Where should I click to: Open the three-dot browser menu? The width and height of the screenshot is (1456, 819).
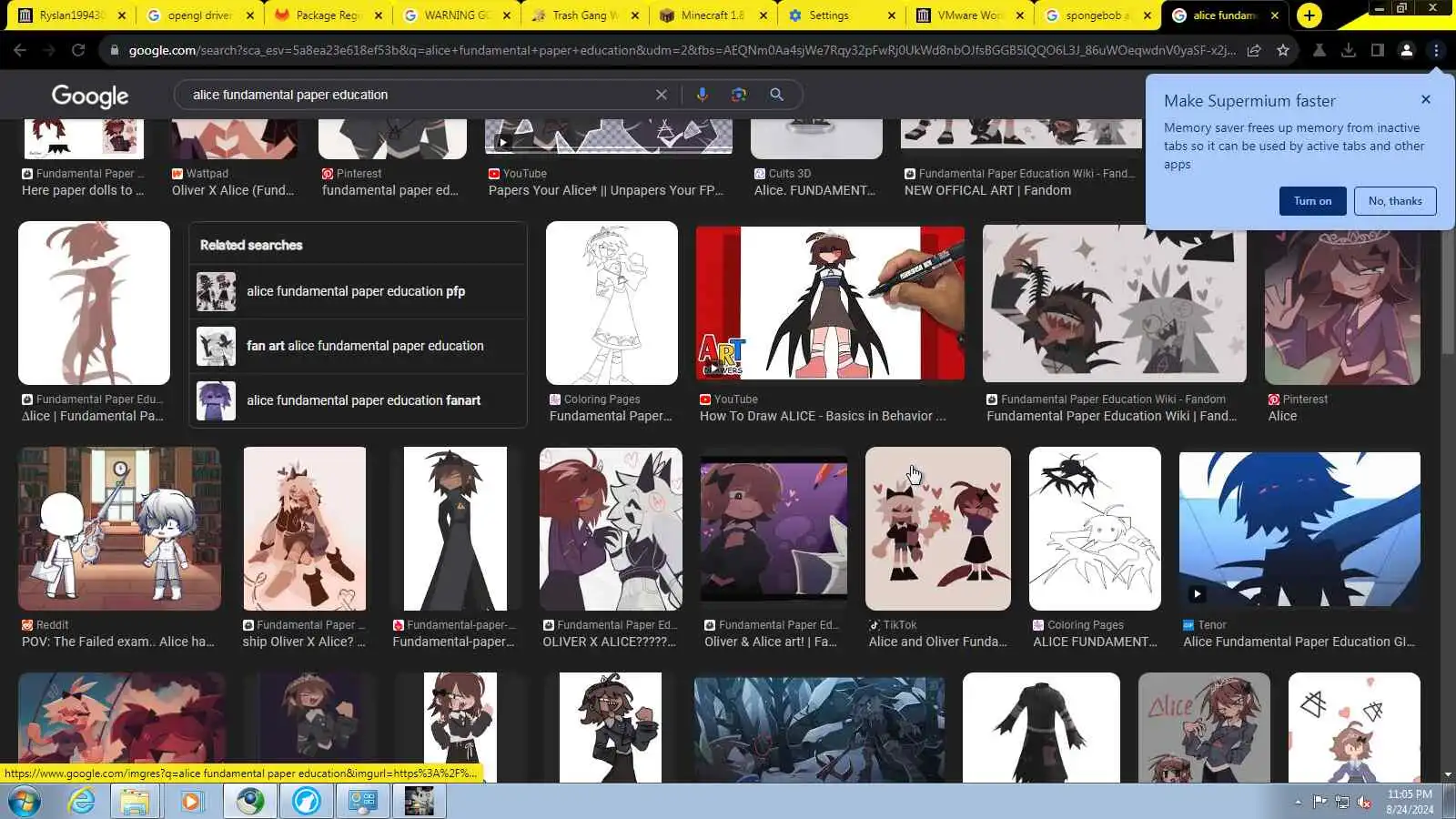point(1436,50)
